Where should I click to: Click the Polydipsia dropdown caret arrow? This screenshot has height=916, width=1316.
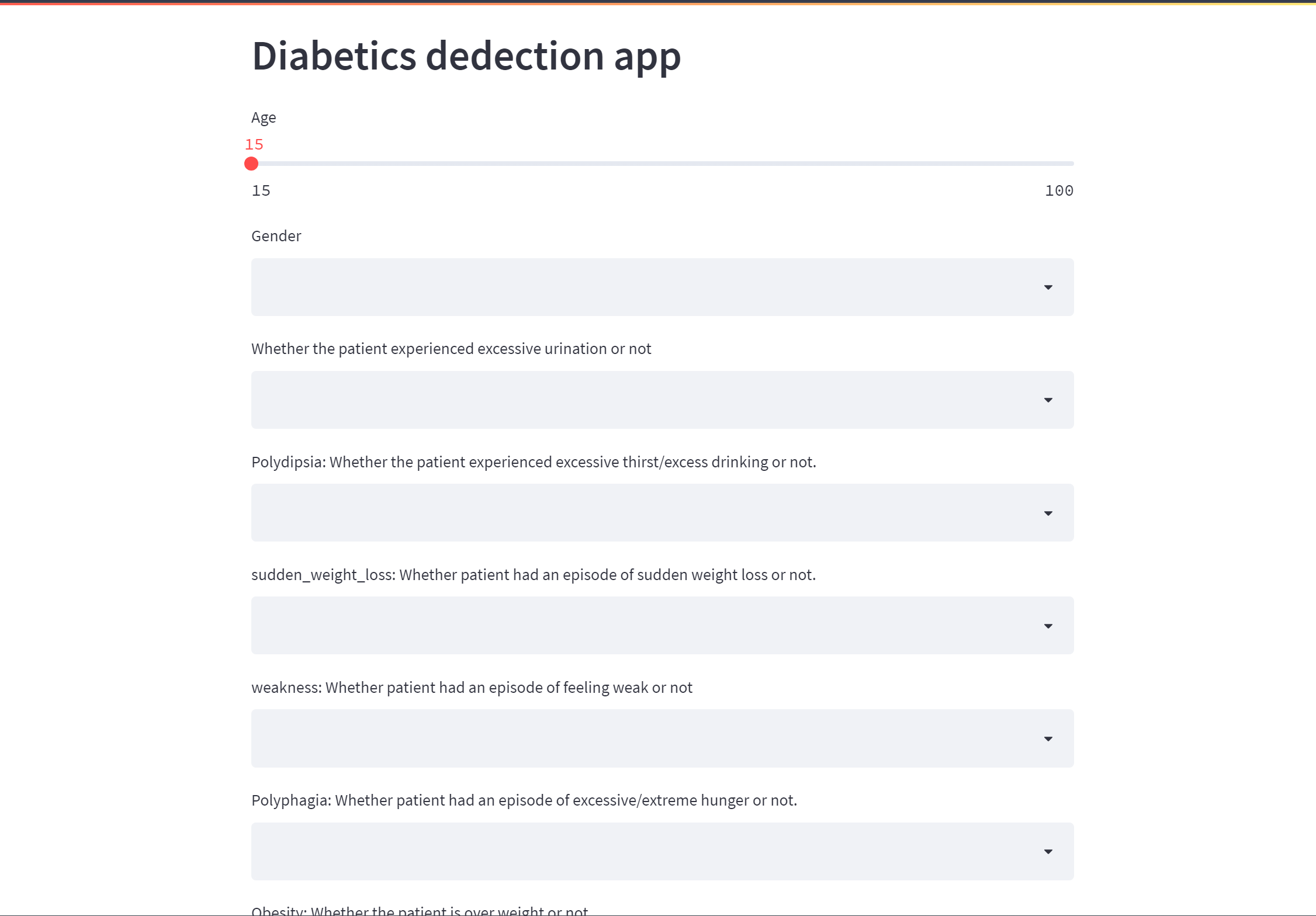pyautogui.click(x=1048, y=513)
